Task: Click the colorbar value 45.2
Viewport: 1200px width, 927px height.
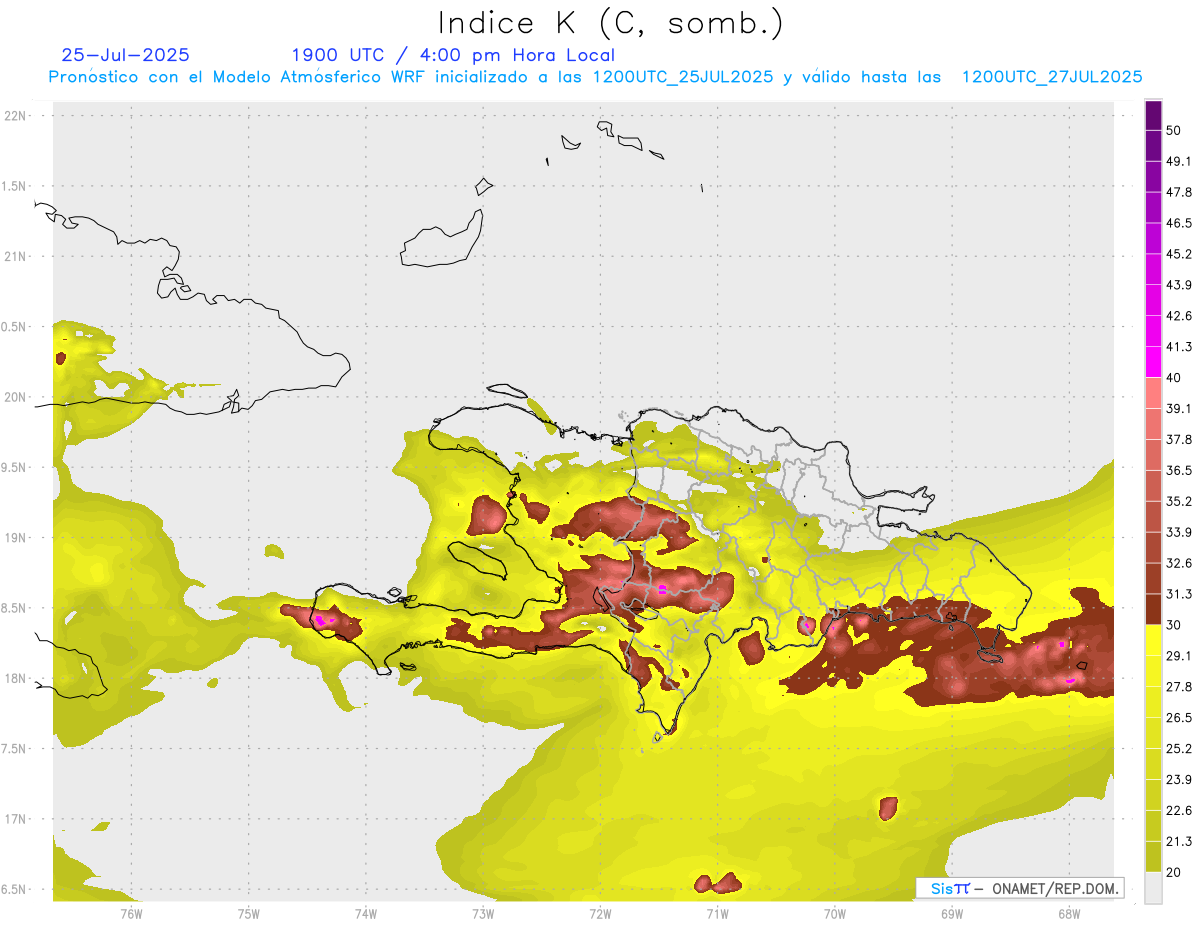Action: [x=1178, y=254]
